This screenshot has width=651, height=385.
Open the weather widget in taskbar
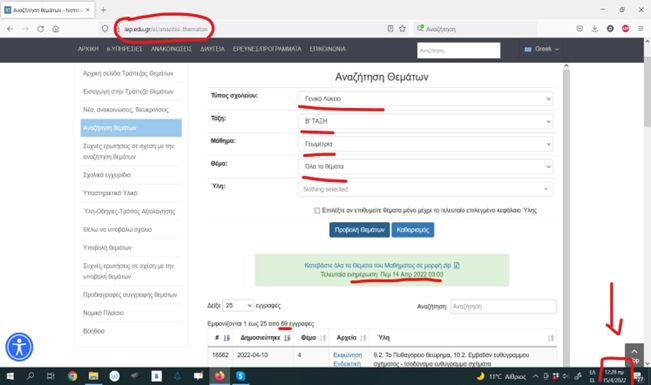(501, 376)
